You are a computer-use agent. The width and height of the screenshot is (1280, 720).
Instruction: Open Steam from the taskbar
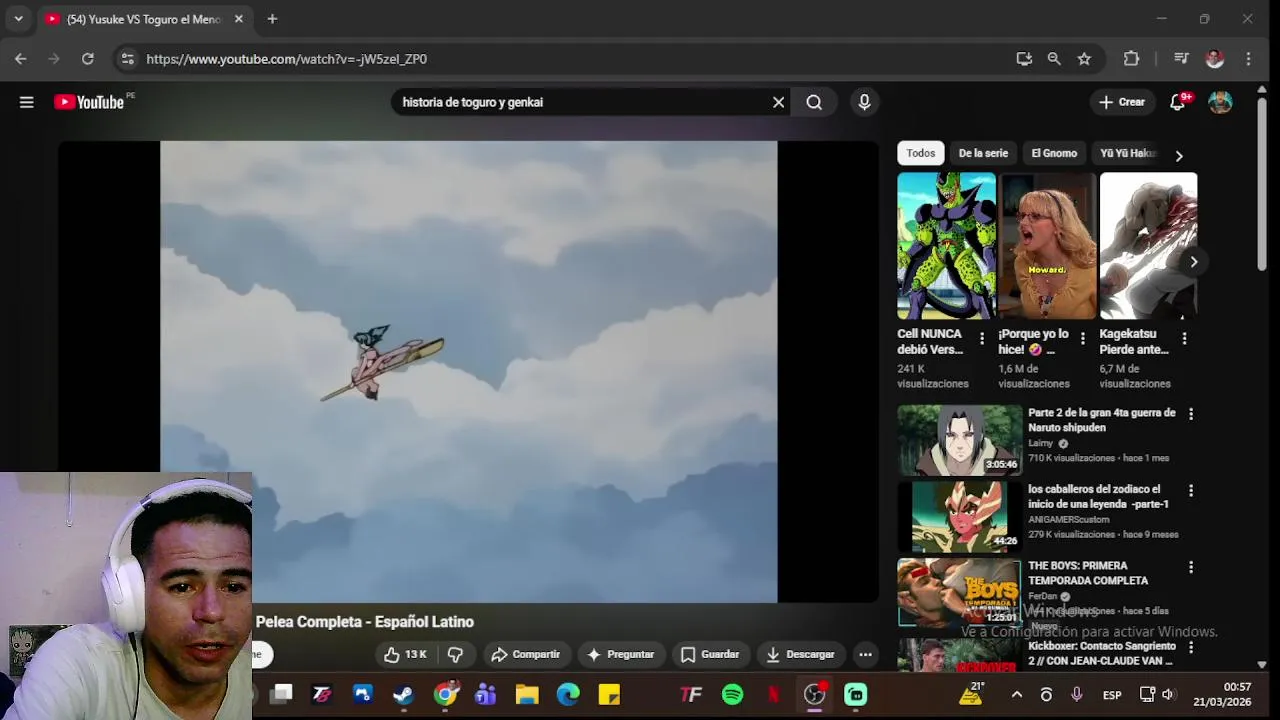click(403, 695)
